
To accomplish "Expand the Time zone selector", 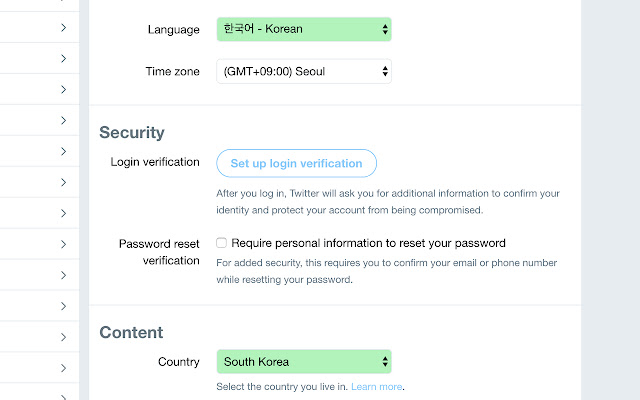I will coord(303,72).
